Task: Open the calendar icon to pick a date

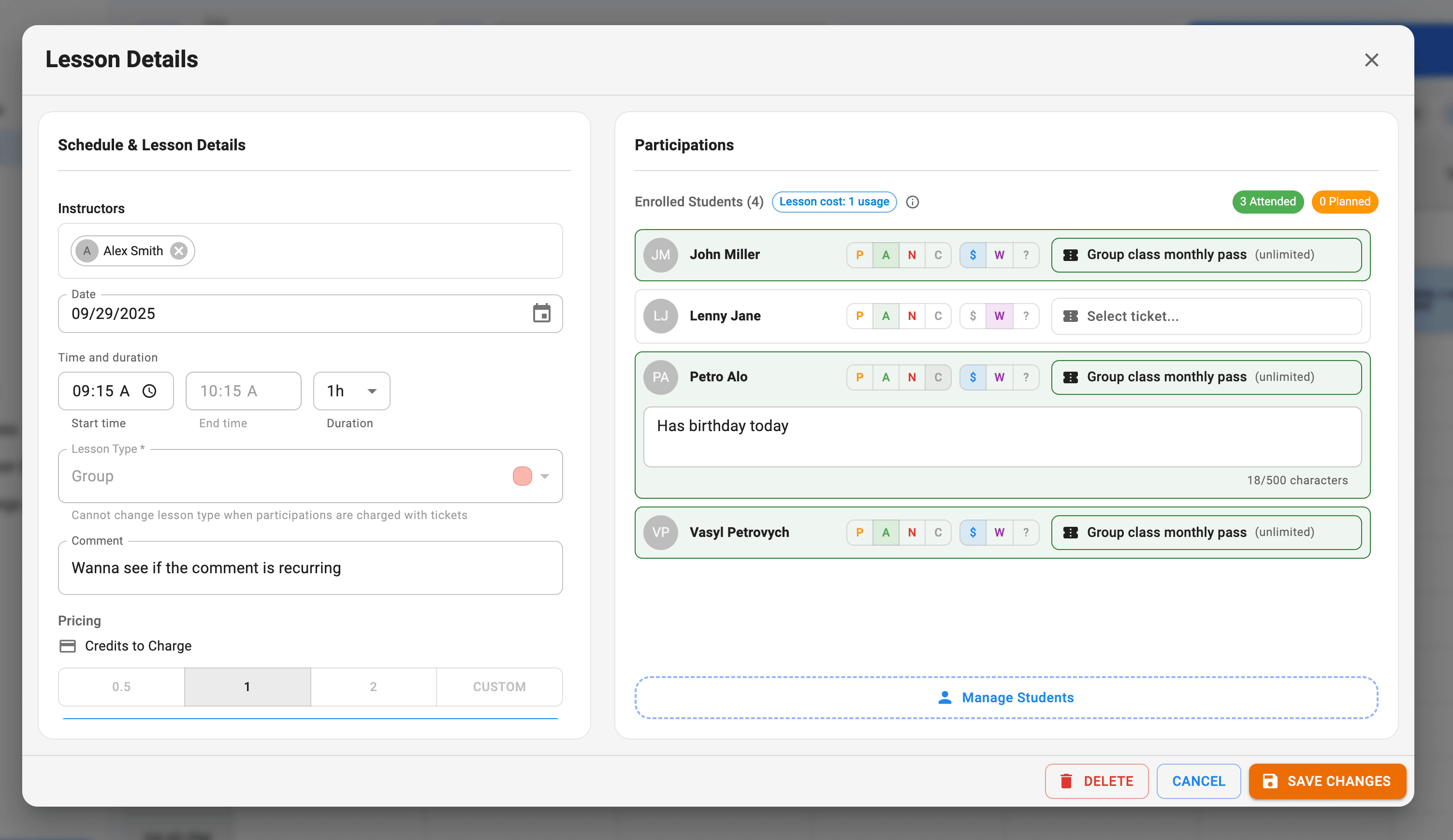Action: coord(541,313)
